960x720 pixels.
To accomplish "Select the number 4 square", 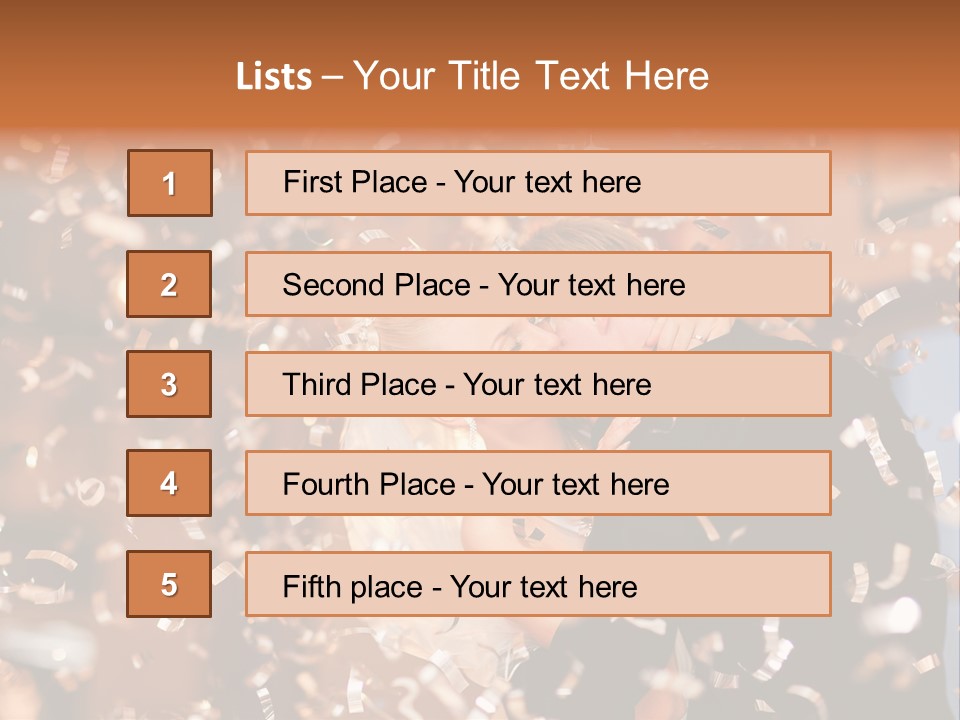I will (169, 483).
